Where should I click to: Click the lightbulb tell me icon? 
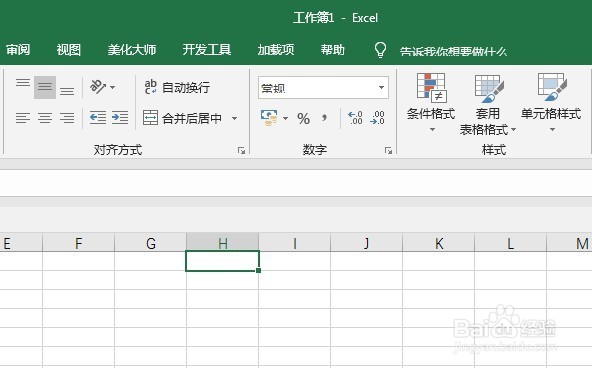(x=380, y=50)
